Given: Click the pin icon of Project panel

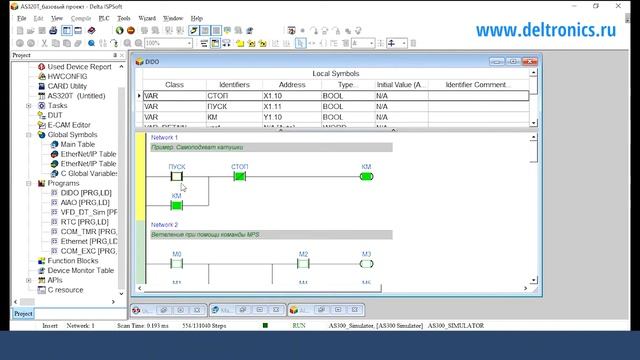Looking at the screenshot, I should coord(115,55).
